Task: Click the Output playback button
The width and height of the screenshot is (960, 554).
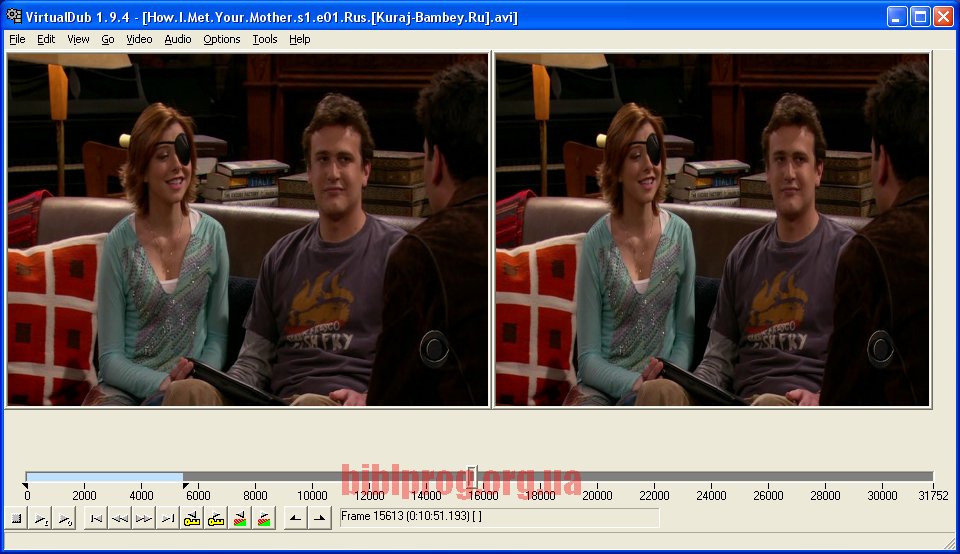Action: tap(64, 518)
